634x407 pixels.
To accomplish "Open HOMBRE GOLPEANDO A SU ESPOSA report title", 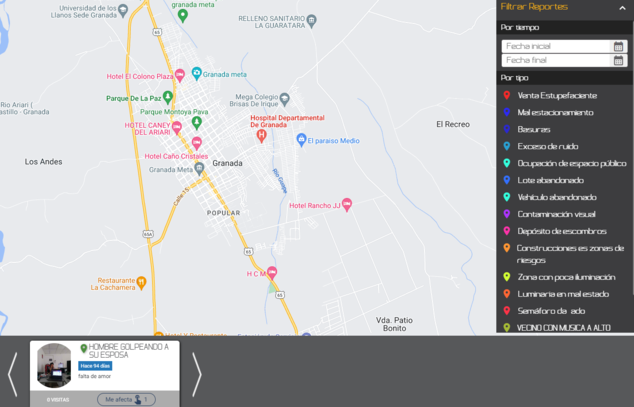I will point(128,351).
